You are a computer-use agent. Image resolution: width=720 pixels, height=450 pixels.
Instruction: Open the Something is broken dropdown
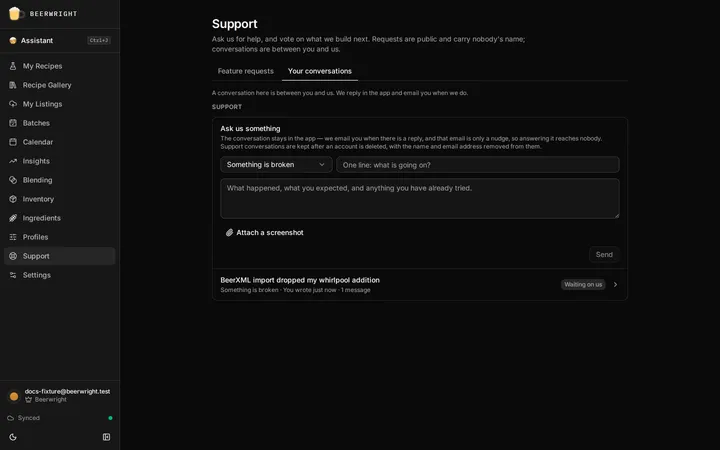(276, 164)
